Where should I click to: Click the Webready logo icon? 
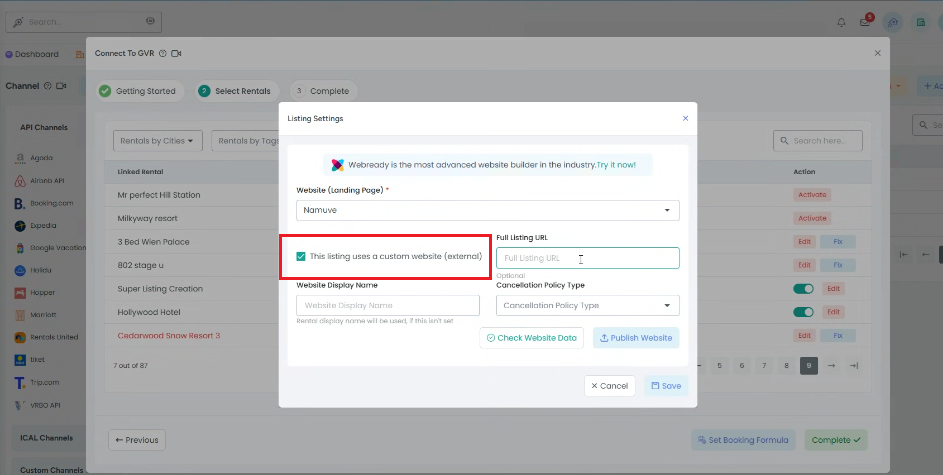[x=338, y=165]
